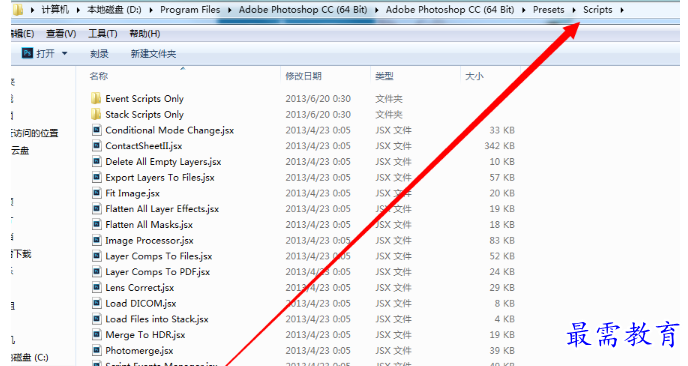This screenshot has height=366, width=688.
Task: Go to 本地磁盘 (D:) in the address path
Action: pyautogui.click(x=114, y=10)
